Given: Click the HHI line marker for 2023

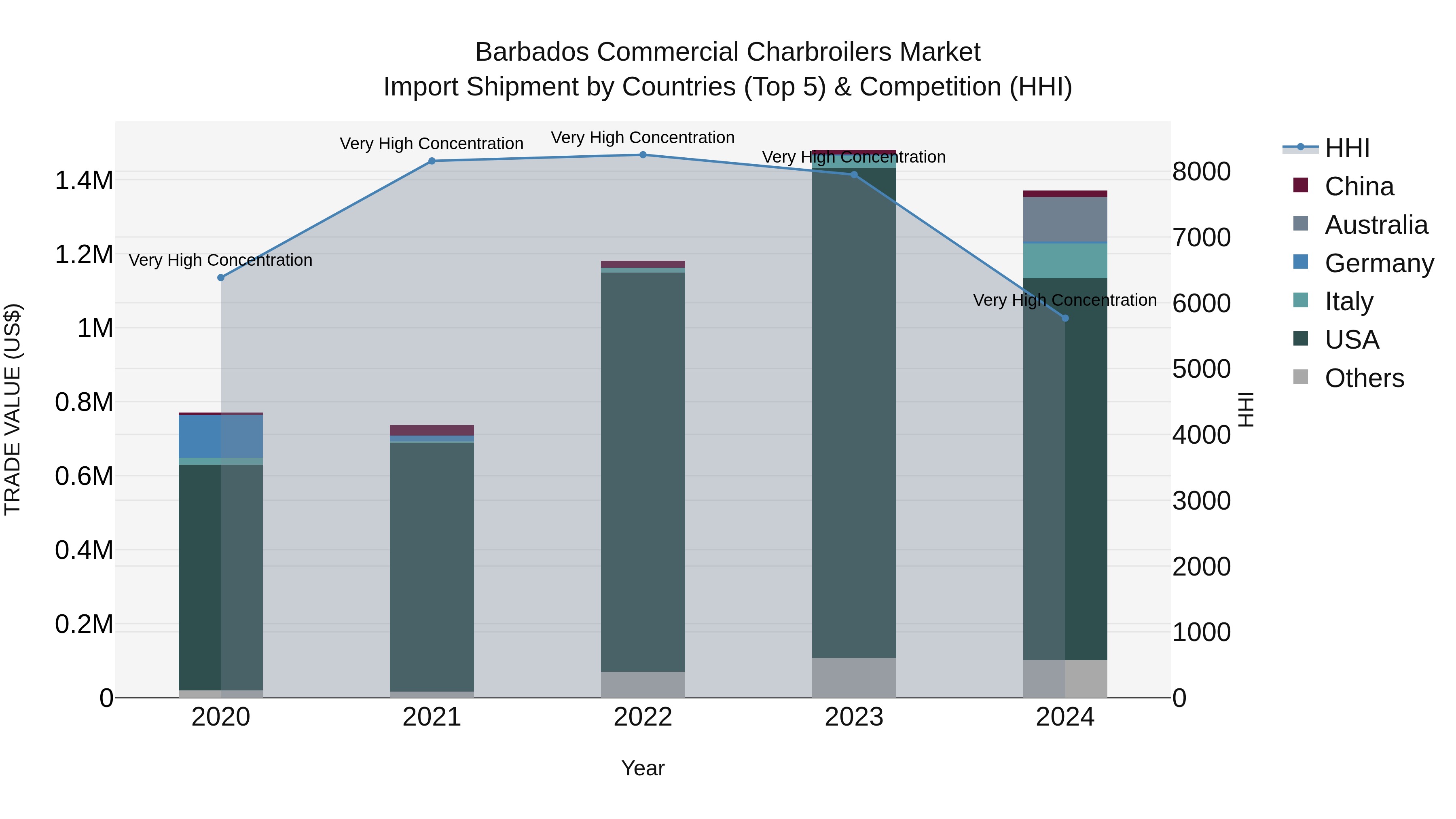Looking at the screenshot, I should coord(854,175).
